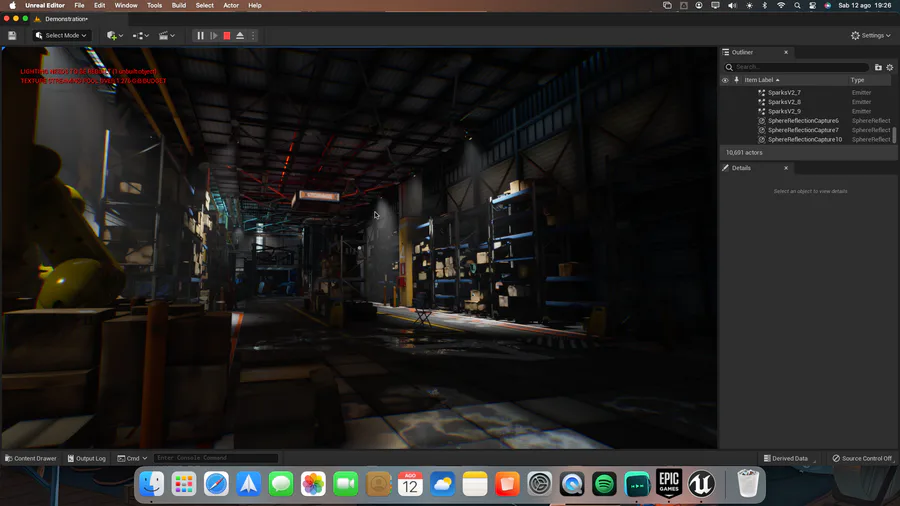Close the Details panel tab
900x506 pixels.
(786, 168)
